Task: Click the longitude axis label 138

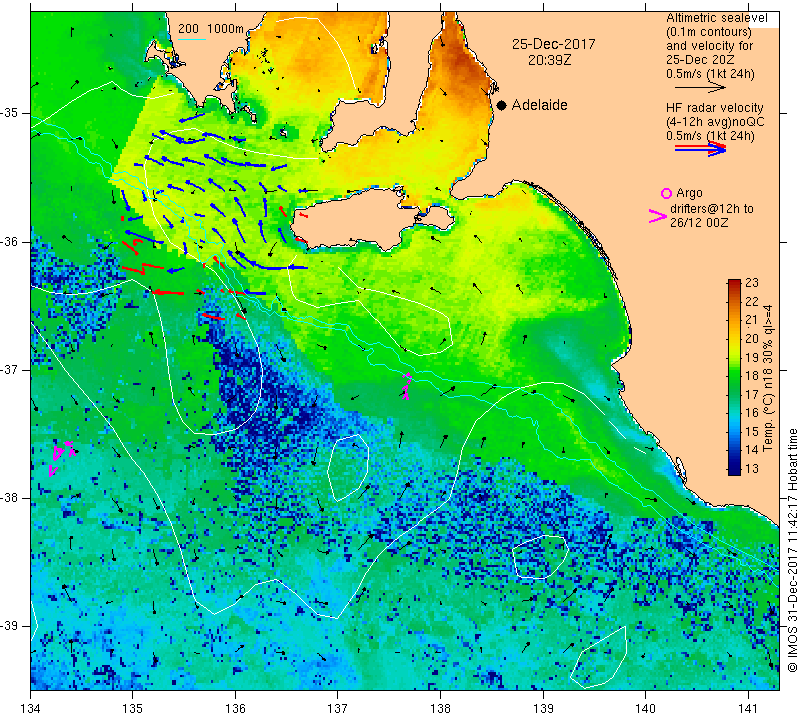Action: pos(440,708)
